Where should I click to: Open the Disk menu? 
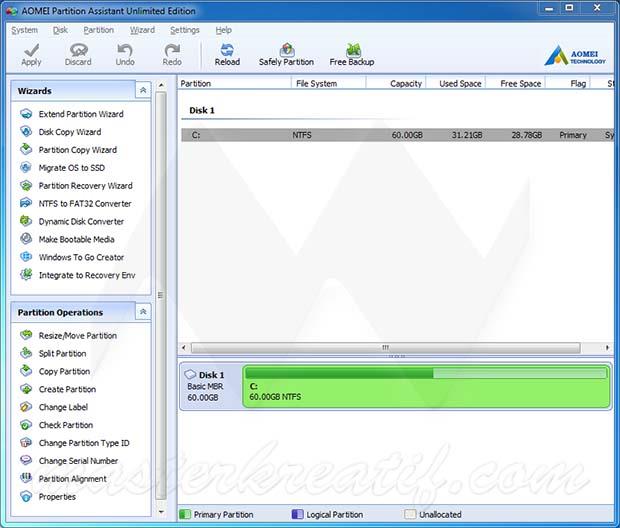pos(60,30)
